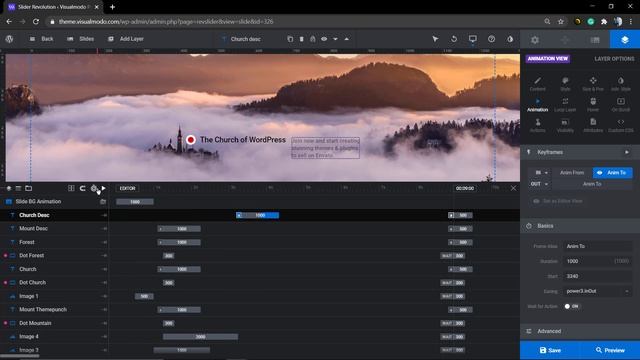The width and height of the screenshot is (640, 360).
Task: Open the Adv. Style settings
Action: pos(621,84)
